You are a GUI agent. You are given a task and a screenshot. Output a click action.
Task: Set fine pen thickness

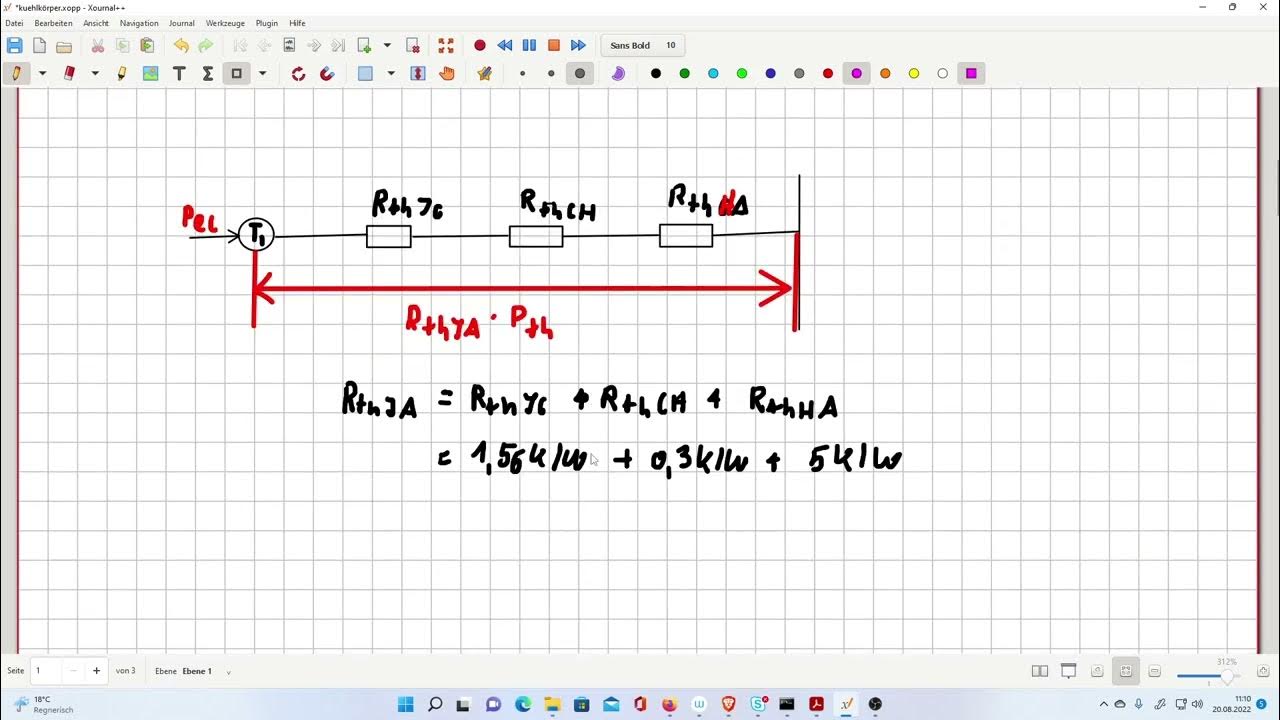(x=522, y=73)
